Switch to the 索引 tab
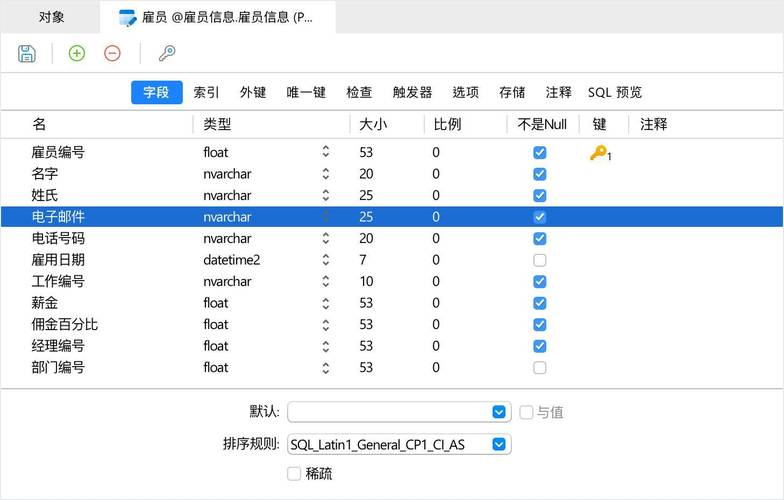This screenshot has height=500, width=784. (x=206, y=92)
